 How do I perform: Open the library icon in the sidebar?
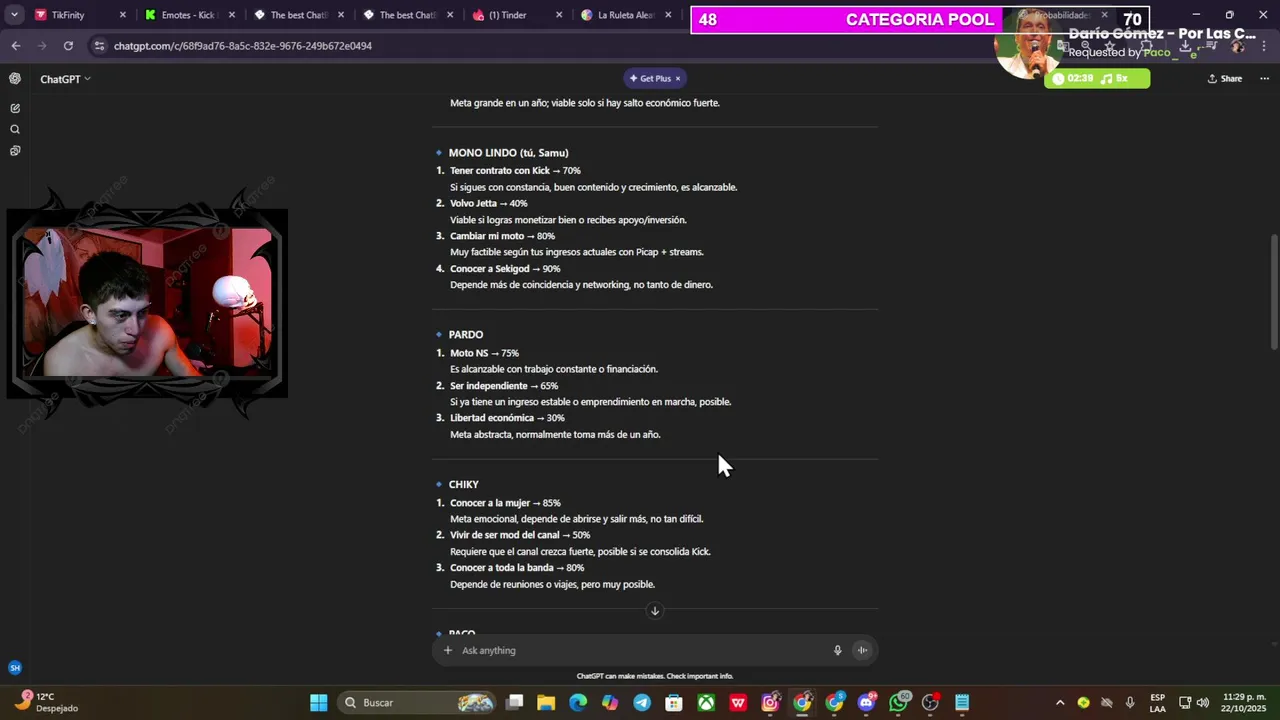[x=15, y=151]
